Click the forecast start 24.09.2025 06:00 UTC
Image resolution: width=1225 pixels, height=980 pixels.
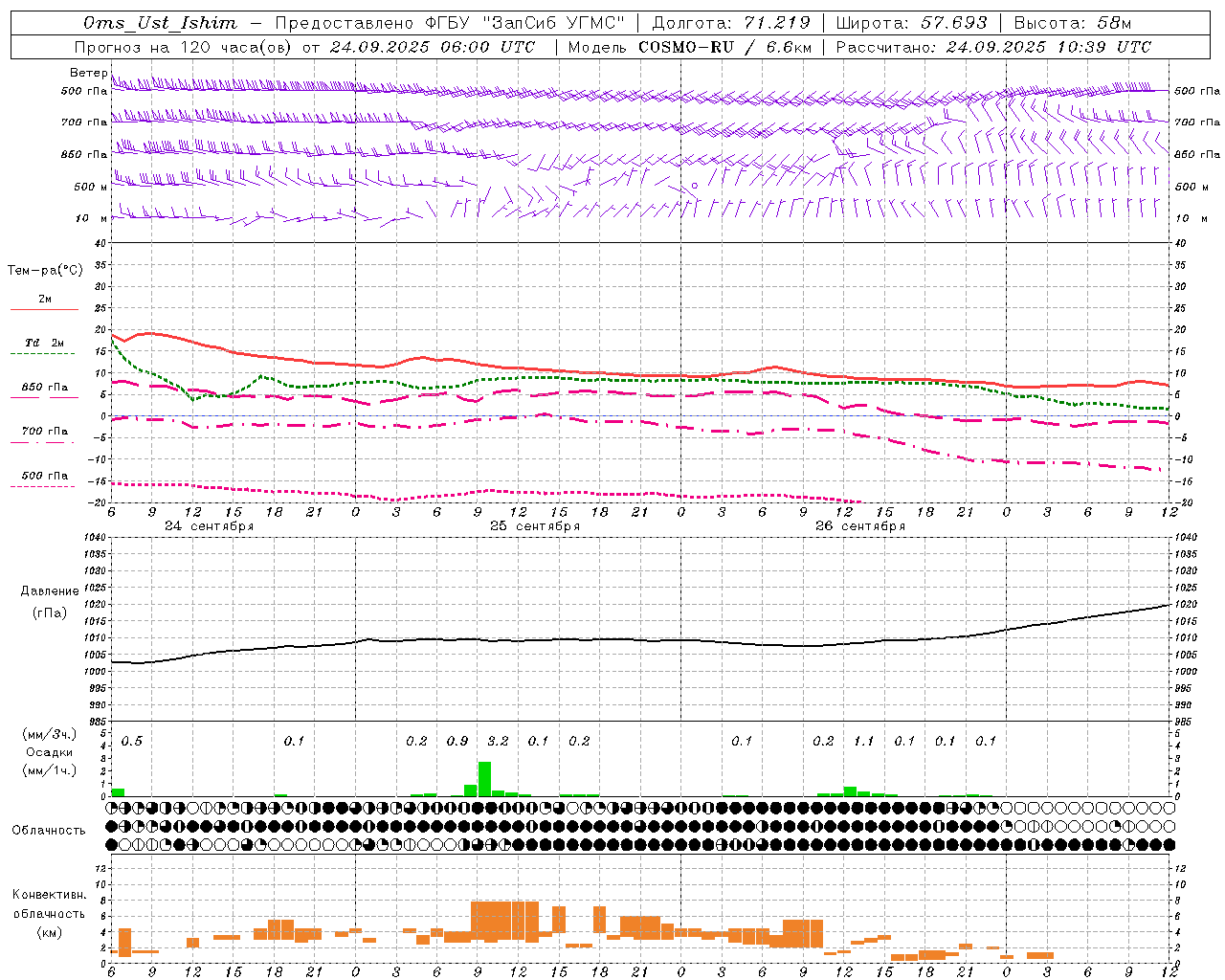tap(432, 47)
